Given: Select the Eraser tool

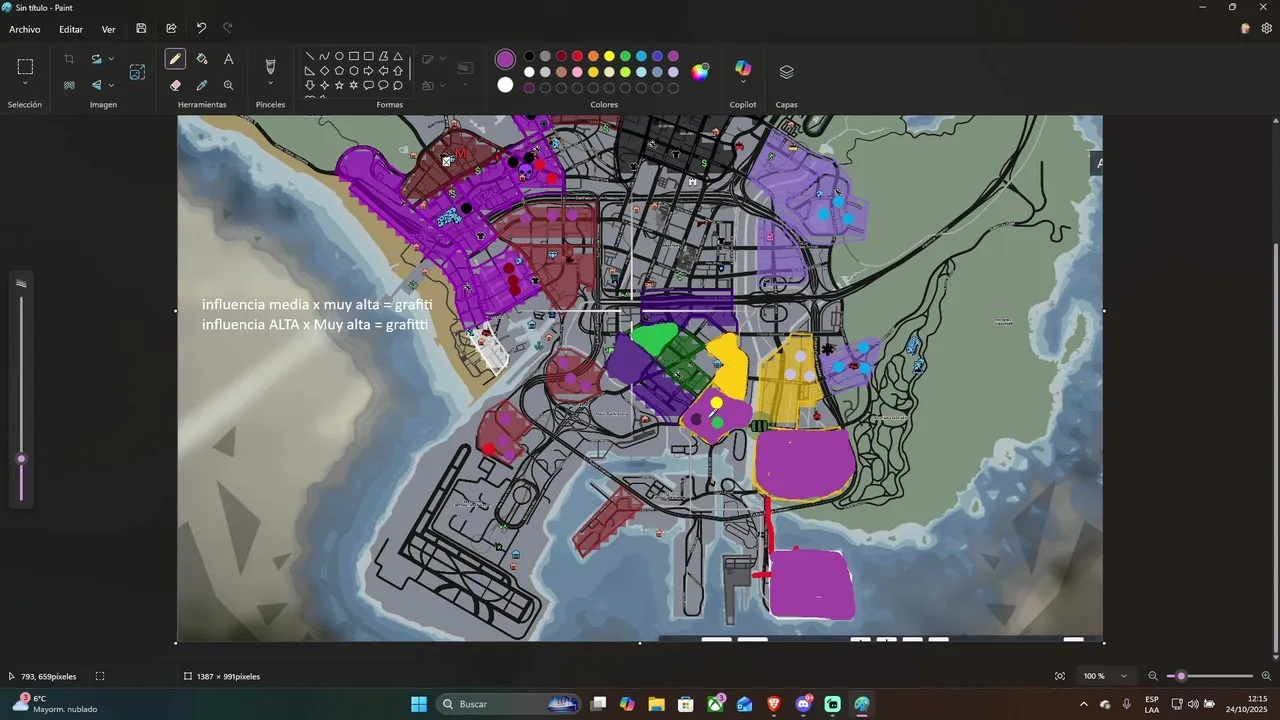Looking at the screenshot, I should tap(176, 85).
